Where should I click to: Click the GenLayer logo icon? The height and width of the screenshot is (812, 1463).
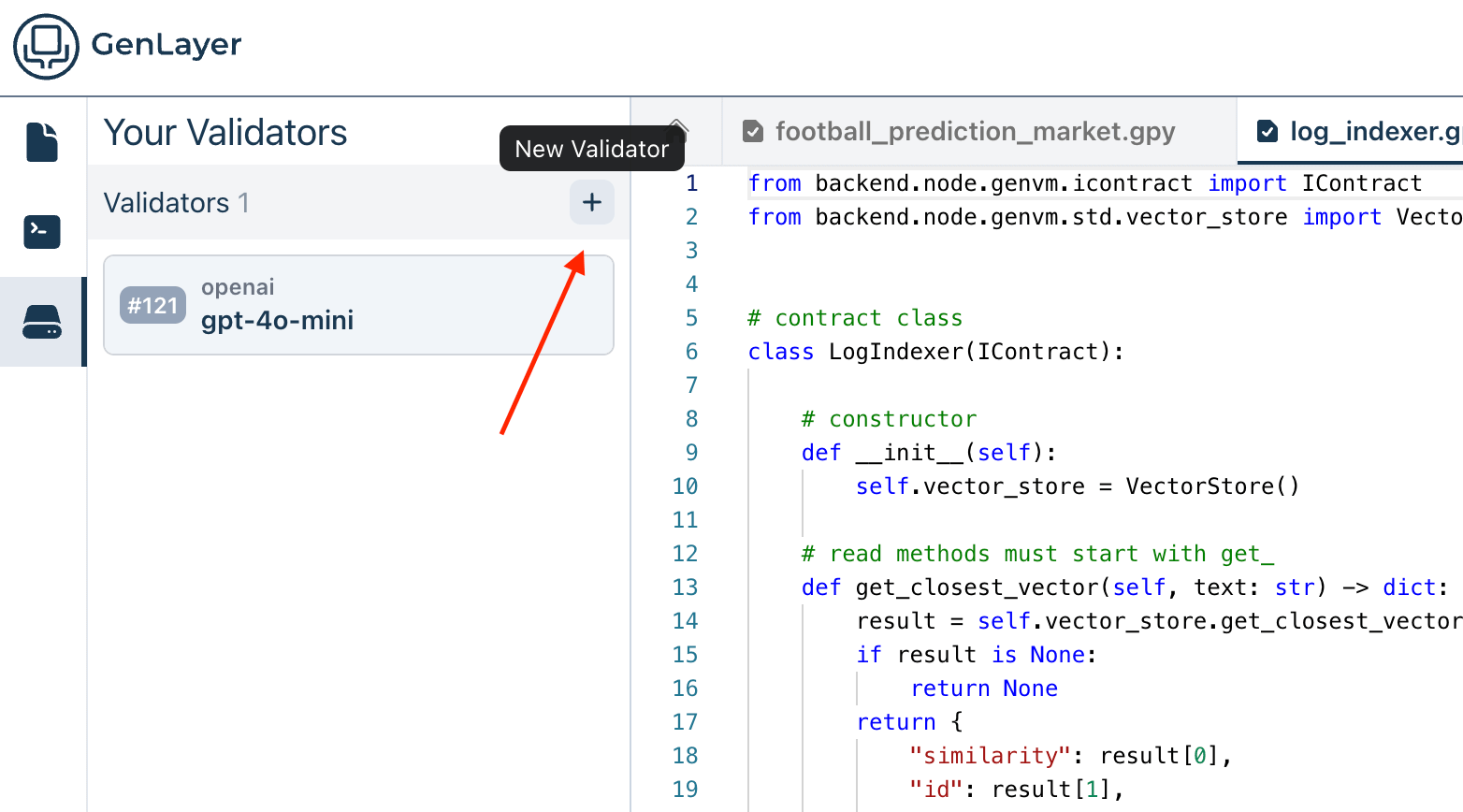[x=46, y=46]
